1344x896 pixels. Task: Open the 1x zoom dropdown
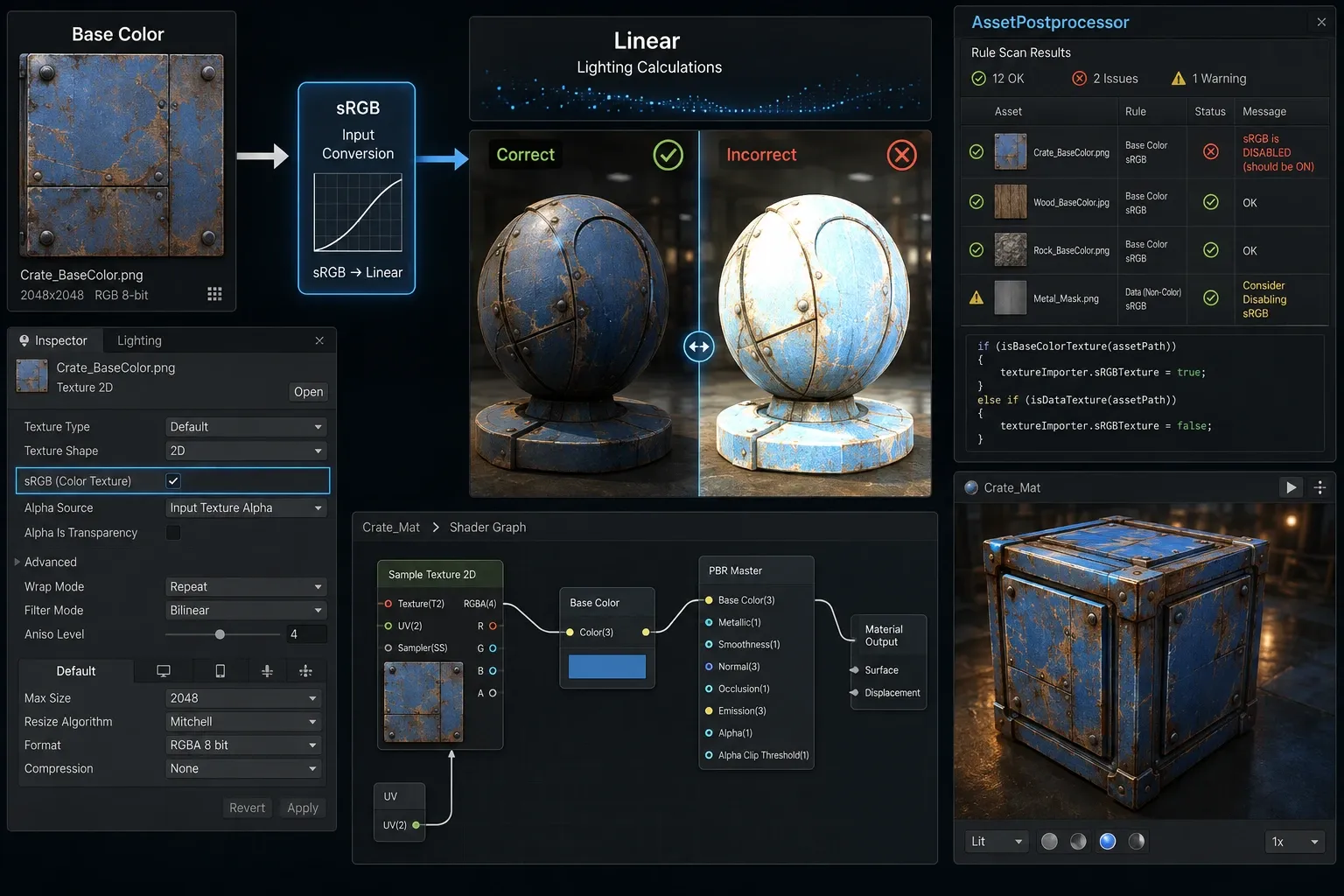coord(1295,842)
